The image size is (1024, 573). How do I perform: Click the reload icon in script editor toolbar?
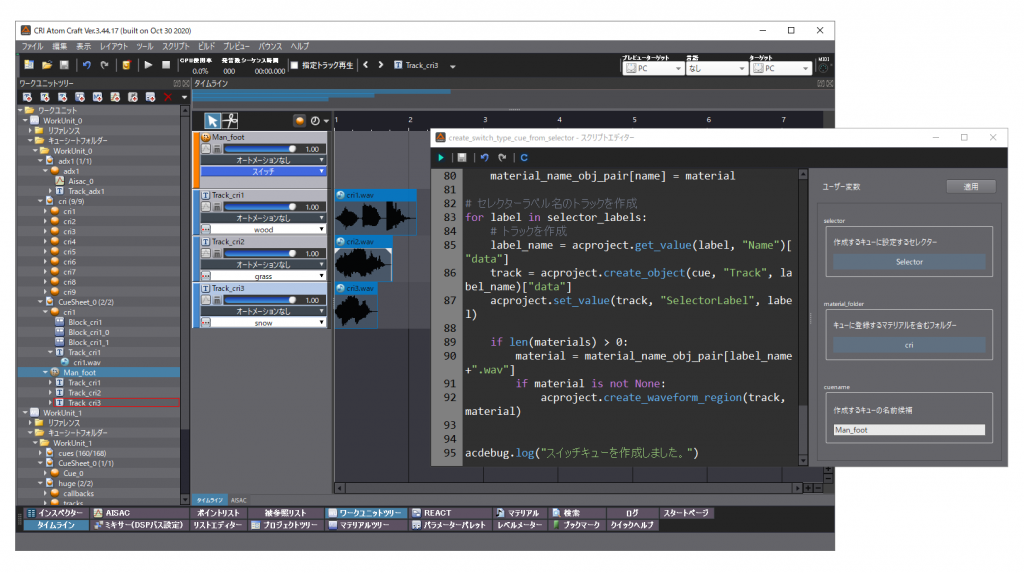[524, 157]
